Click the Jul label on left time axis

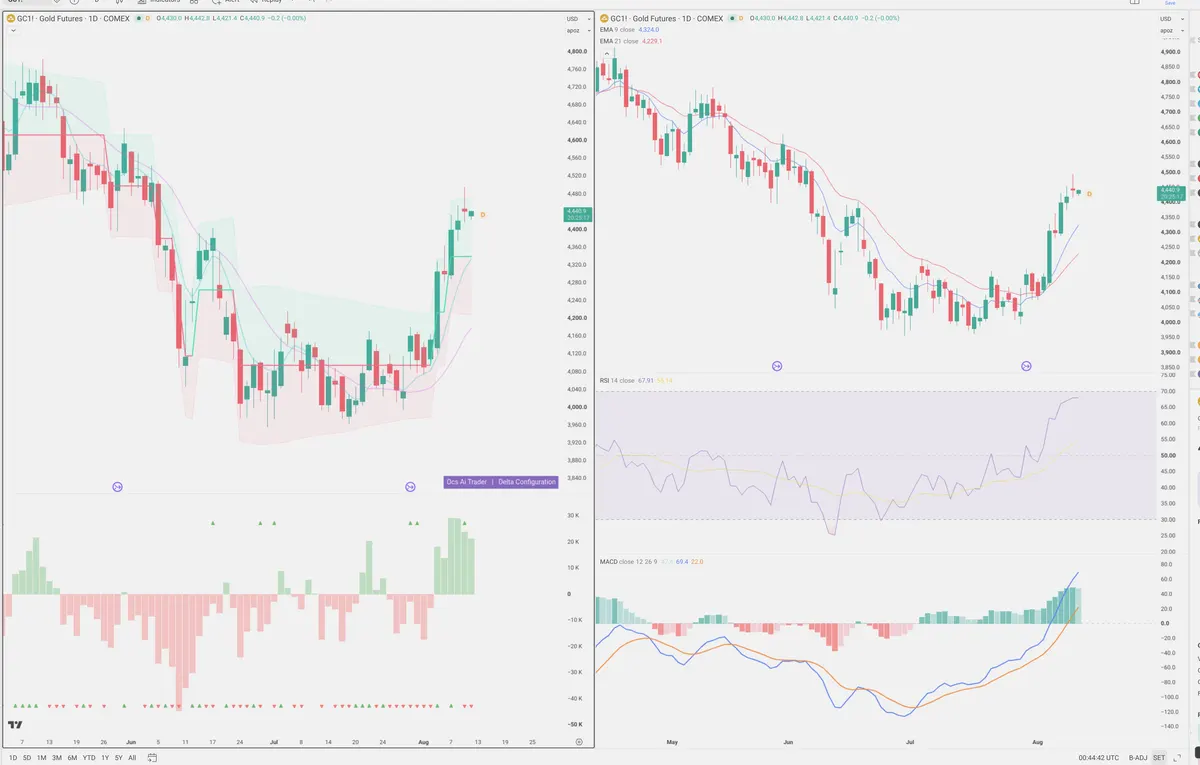pyautogui.click(x=274, y=742)
